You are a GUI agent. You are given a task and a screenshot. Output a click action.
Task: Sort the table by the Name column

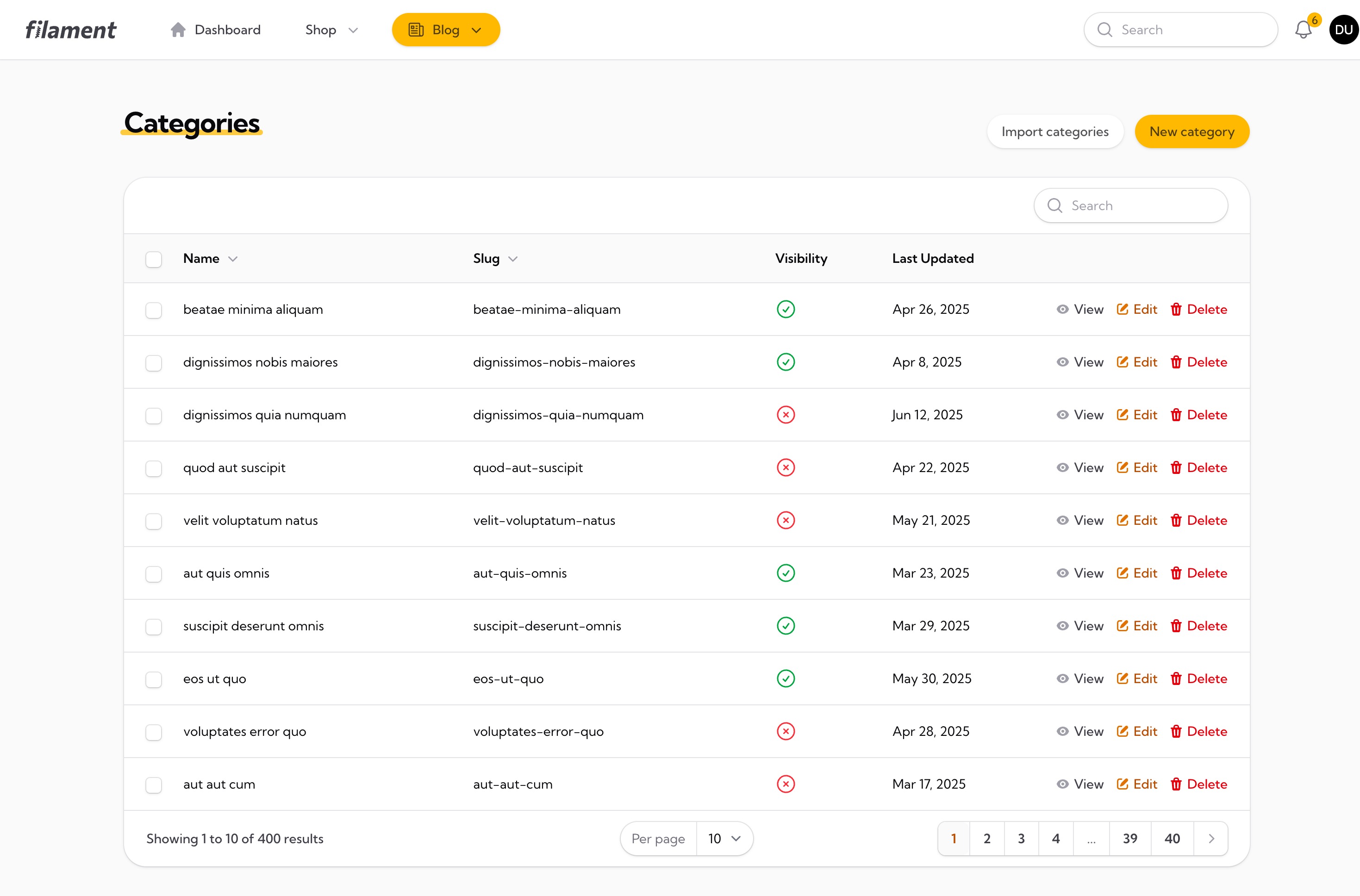click(210, 259)
